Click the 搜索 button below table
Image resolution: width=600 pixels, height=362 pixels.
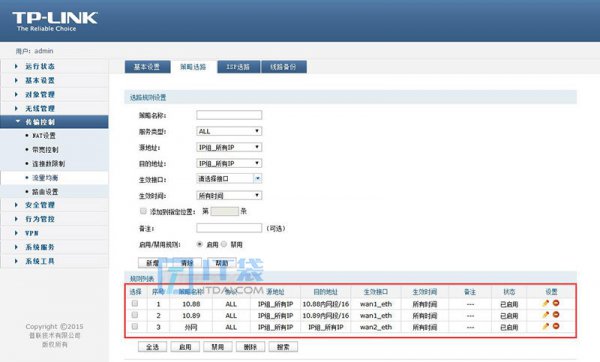click(x=283, y=347)
